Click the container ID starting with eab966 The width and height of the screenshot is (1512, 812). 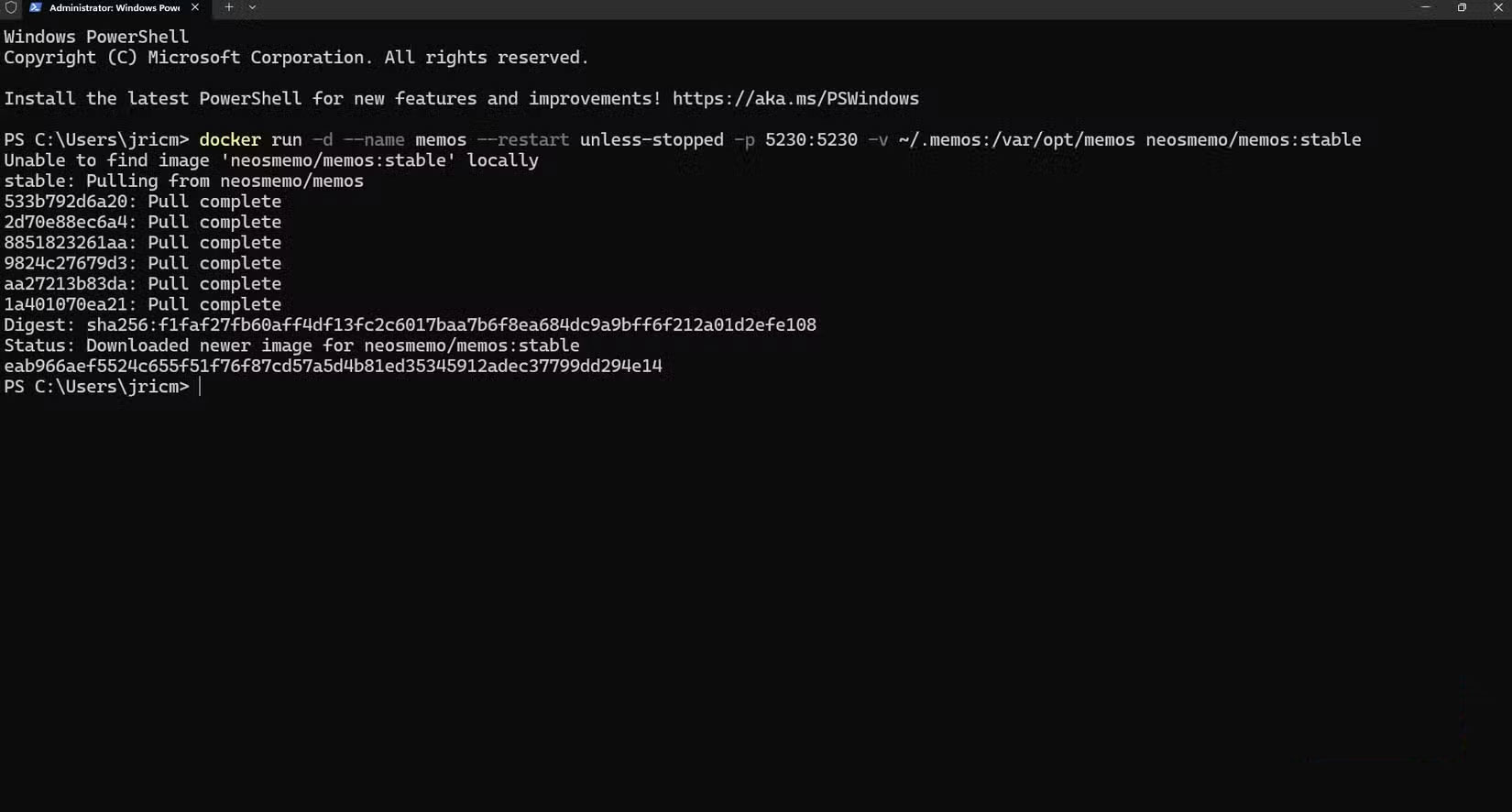pyautogui.click(x=333, y=366)
